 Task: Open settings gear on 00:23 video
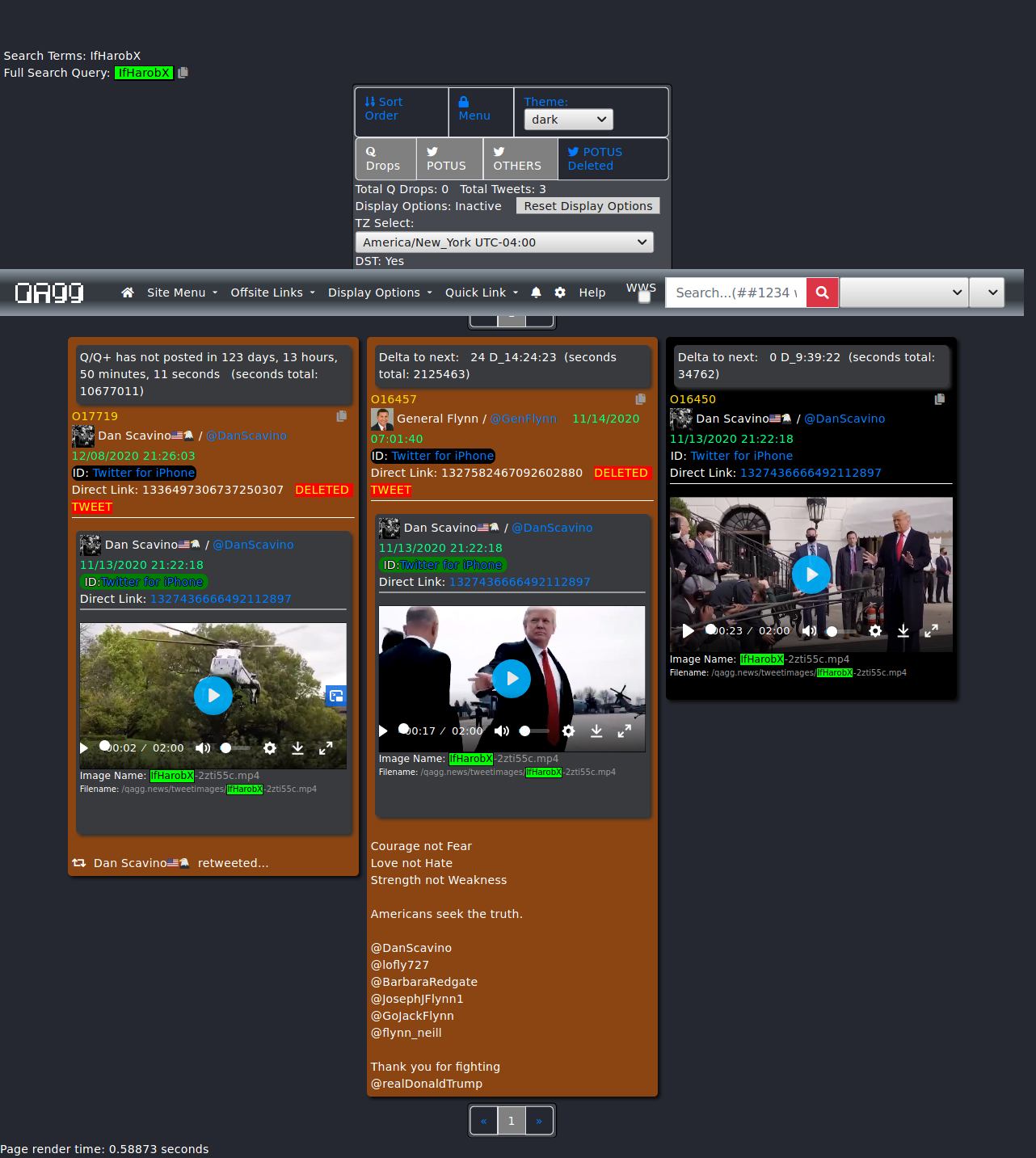coord(875,631)
